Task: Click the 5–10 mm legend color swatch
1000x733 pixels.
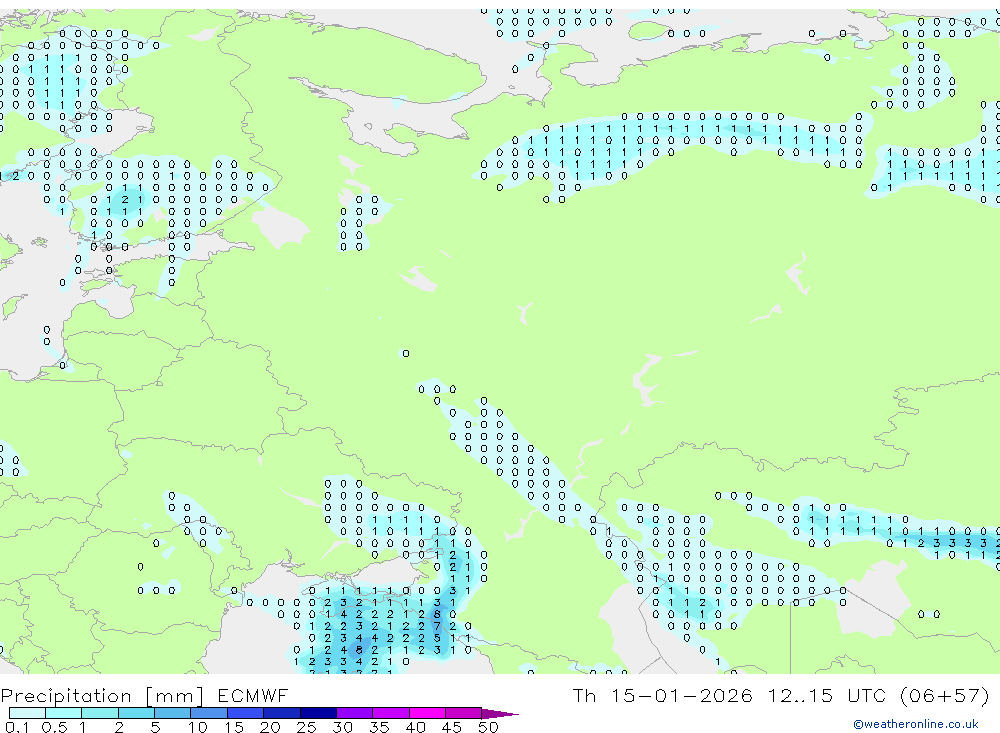Action: pos(173,713)
